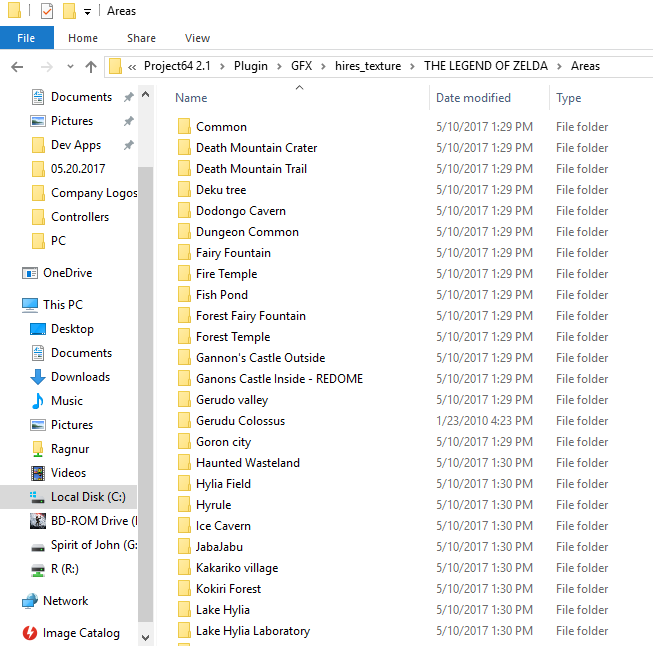Click Project64 2.1 in the address bar
The height and width of the screenshot is (649, 653).
coord(177,66)
